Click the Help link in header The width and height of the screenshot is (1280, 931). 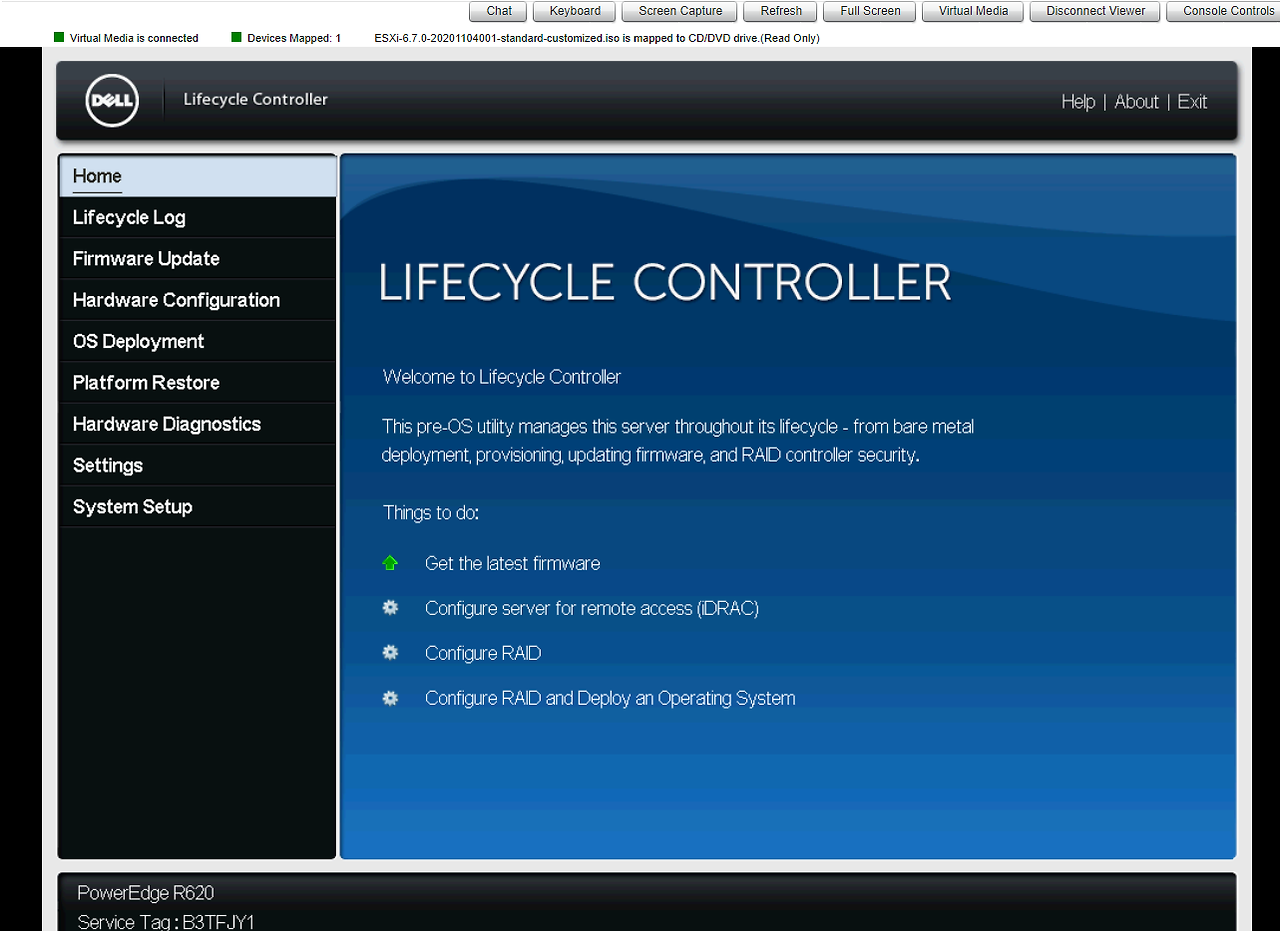1078,101
